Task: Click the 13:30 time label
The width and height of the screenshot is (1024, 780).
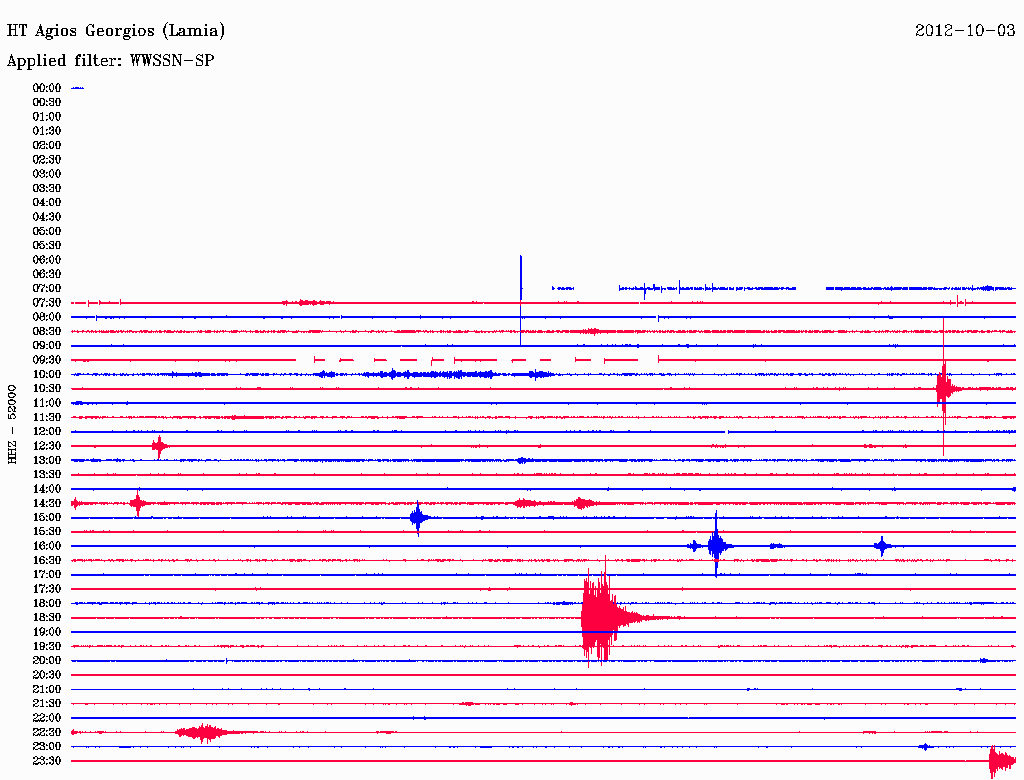Action: tap(47, 474)
